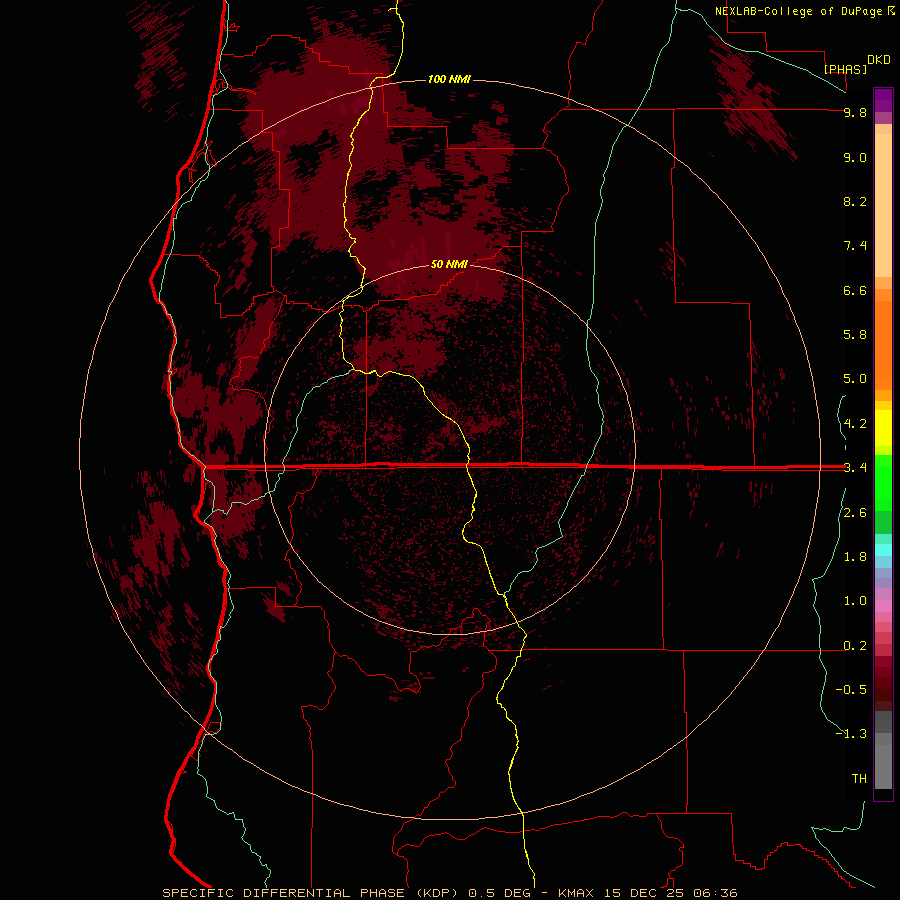The width and height of the screenshot is (900, 900).
Task: Click the TH threshold legend label
Action: point(859,779)
